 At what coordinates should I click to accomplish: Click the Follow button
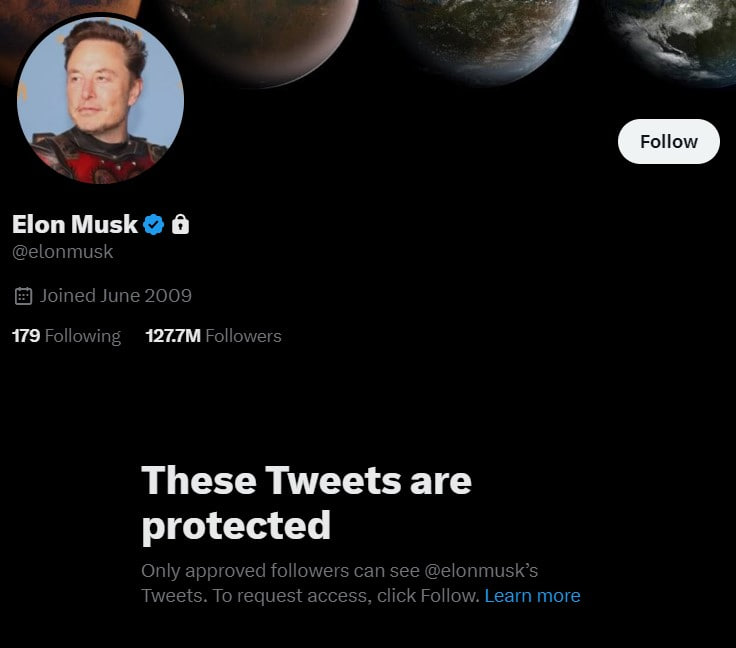pyautogui.click(x=668, y=141)
